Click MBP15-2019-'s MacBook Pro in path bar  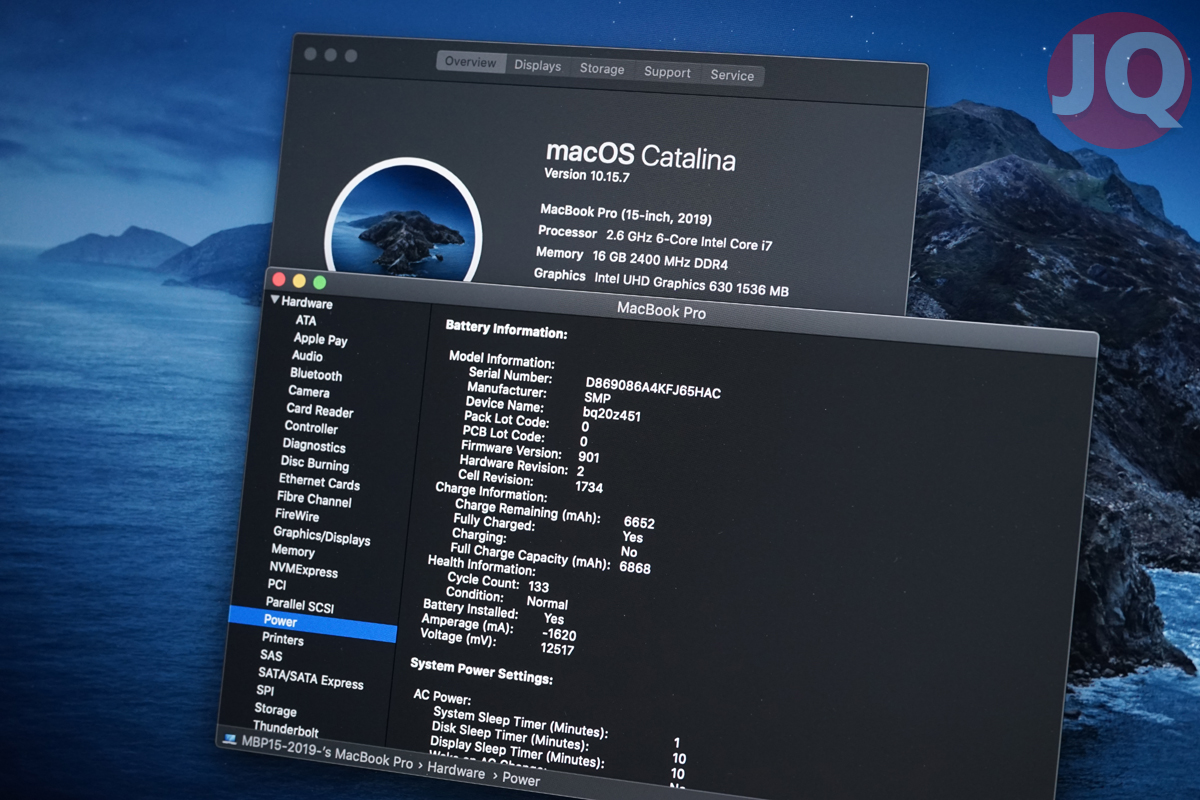click(x=327, y=753)
